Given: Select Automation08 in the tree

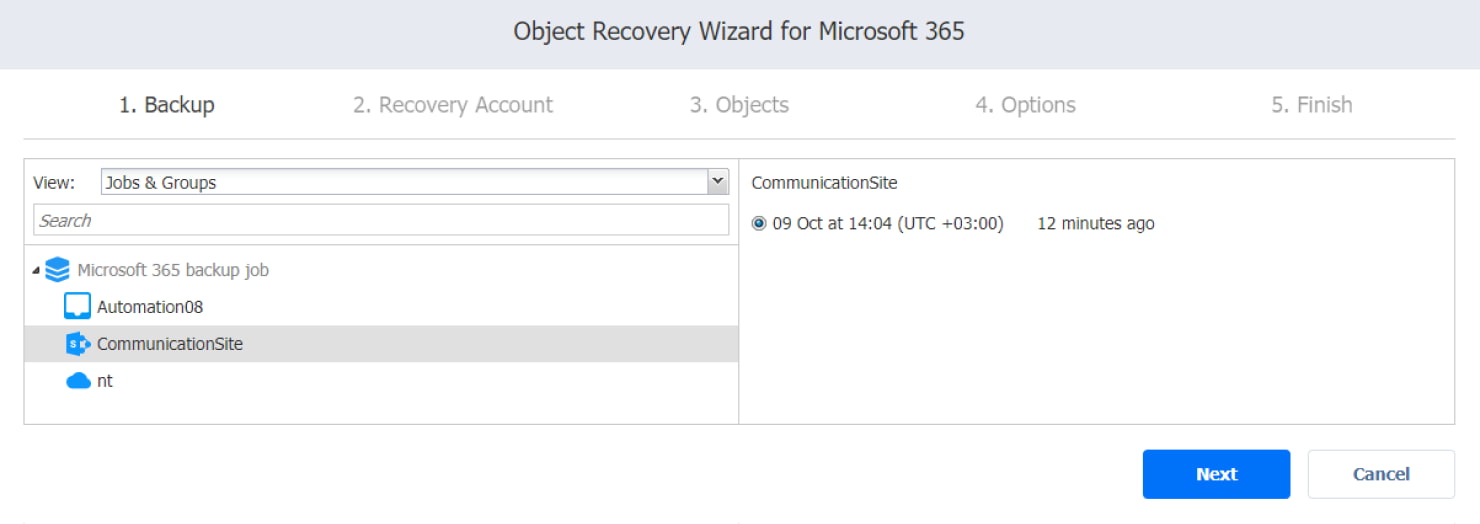Looking at the screenshot, I should [x=150, y=307].
